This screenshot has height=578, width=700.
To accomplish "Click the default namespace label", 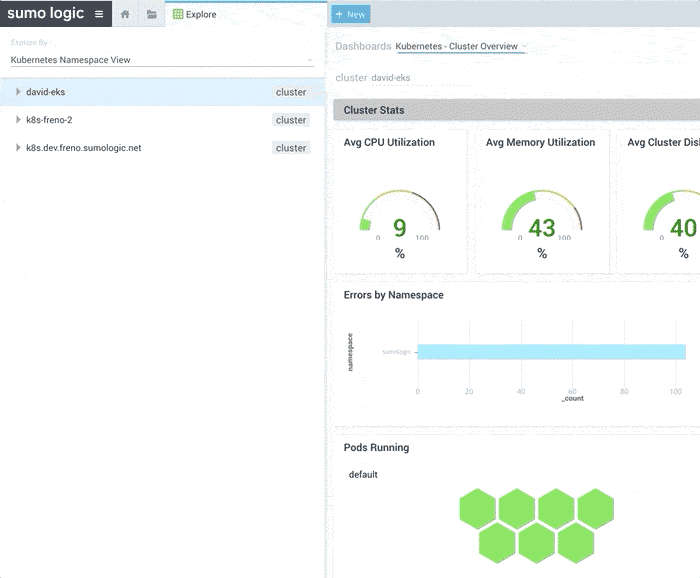I will point(363,474).
